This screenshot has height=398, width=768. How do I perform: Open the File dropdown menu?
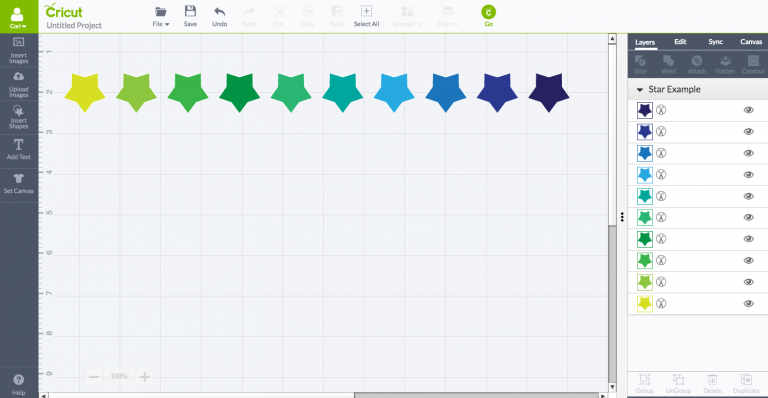tap(161, 16)
